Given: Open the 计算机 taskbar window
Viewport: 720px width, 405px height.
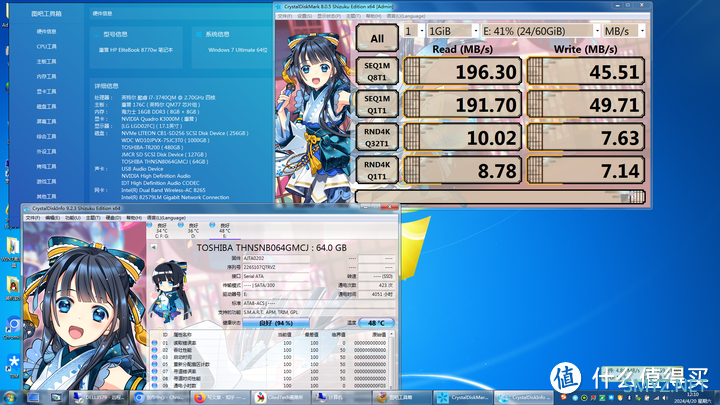Looking at the screenshot, I should point(341,397).
